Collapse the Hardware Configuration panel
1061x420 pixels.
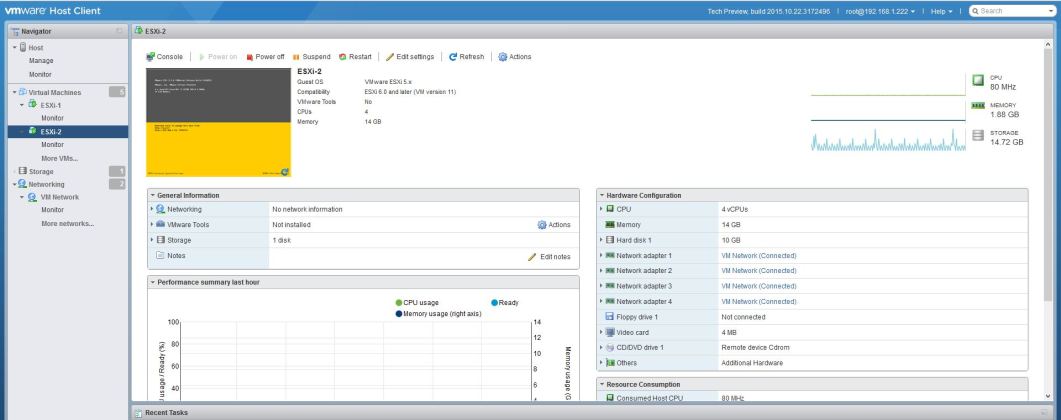pos(602,195)
